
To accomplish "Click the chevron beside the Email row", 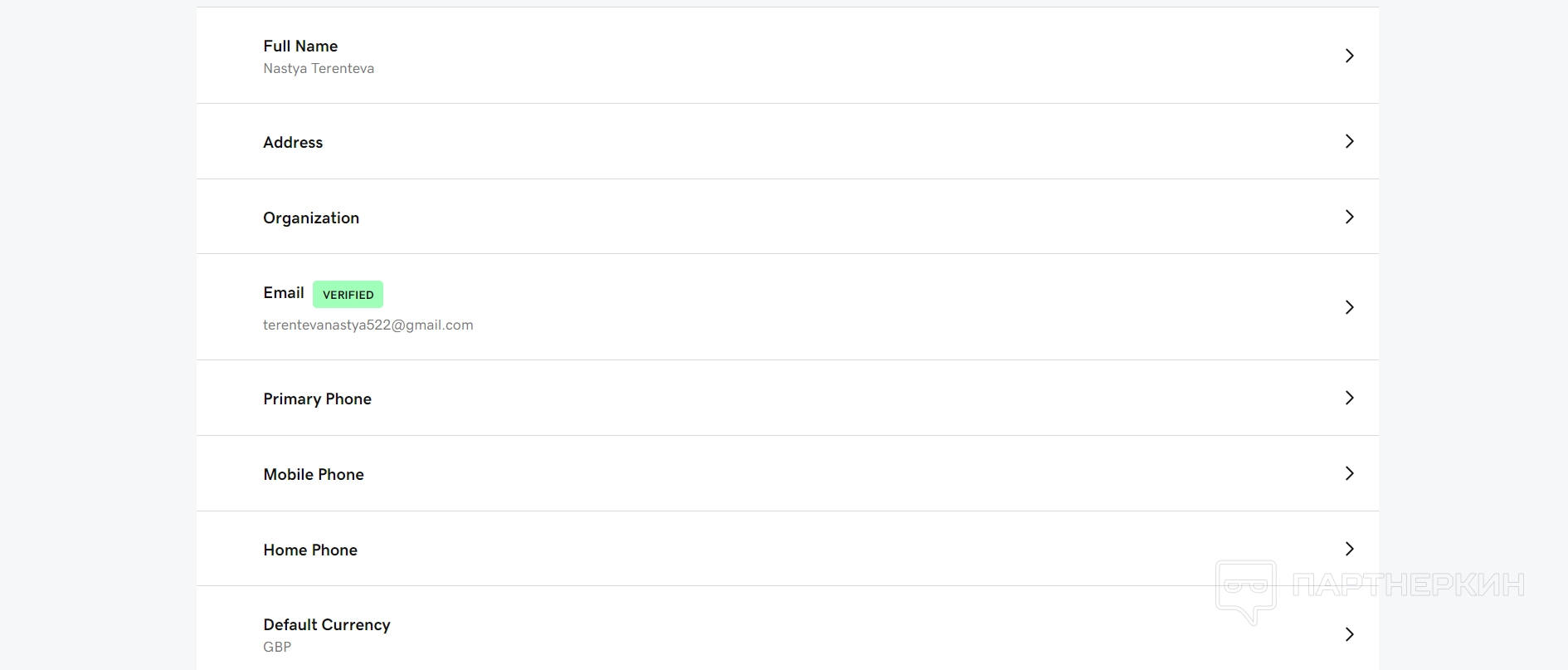I will (1349, 307).
